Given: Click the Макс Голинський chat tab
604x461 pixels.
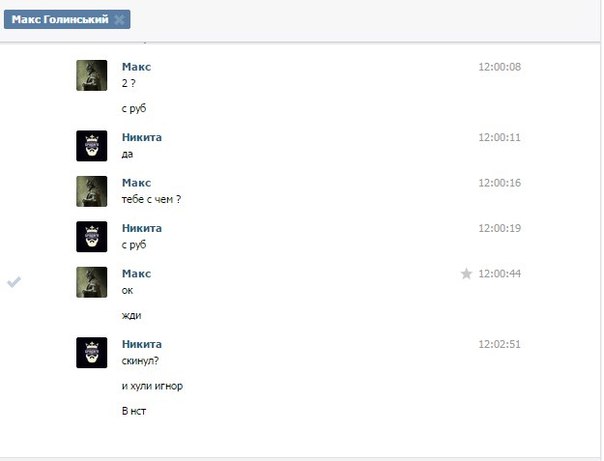Looking at the screenshot, I should coord(60,19).
